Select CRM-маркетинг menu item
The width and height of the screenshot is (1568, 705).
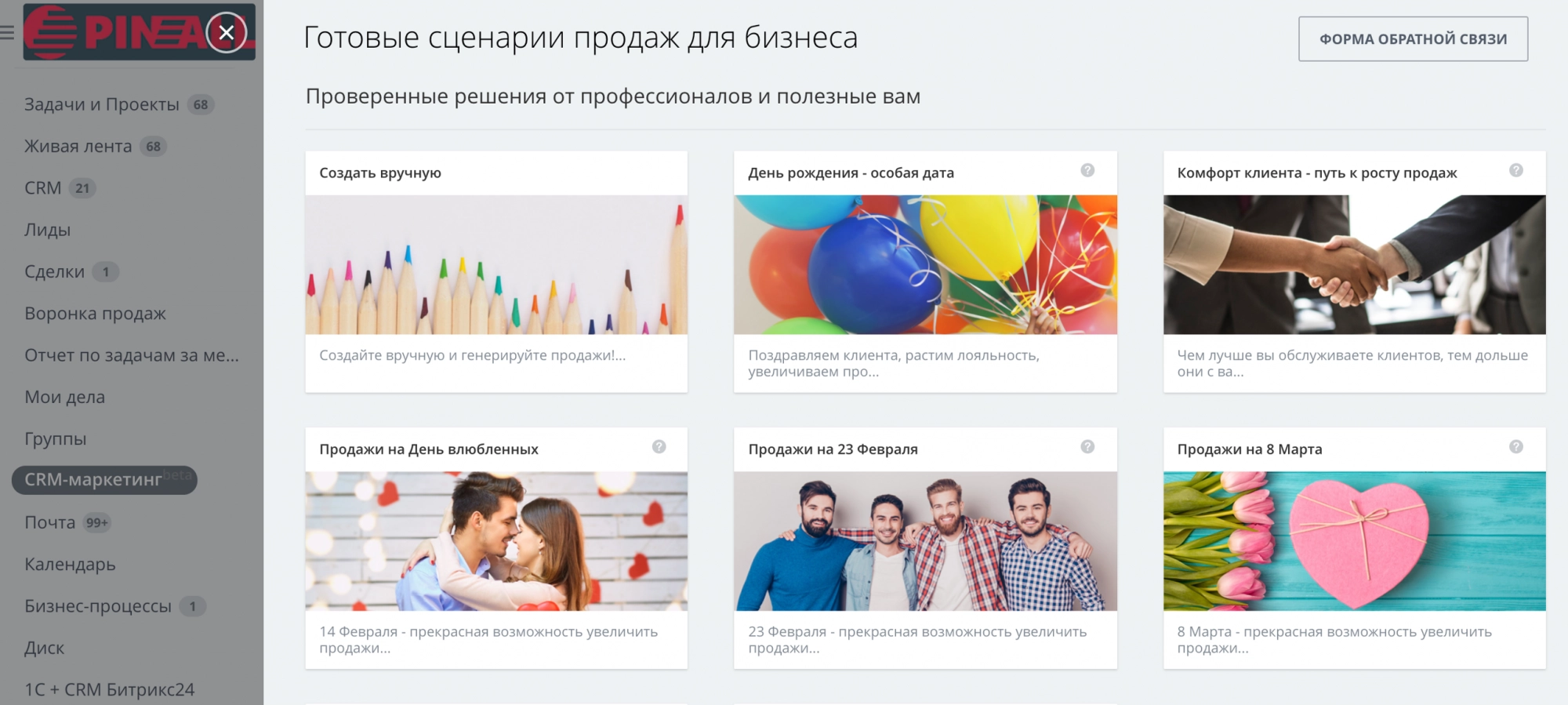pos(104,480)
